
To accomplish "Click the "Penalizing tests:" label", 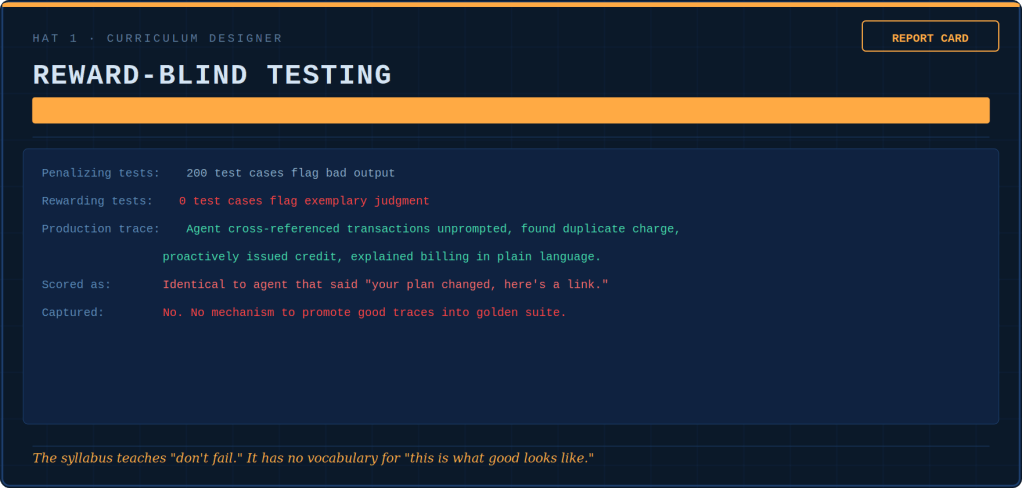I will pos(100,173).
